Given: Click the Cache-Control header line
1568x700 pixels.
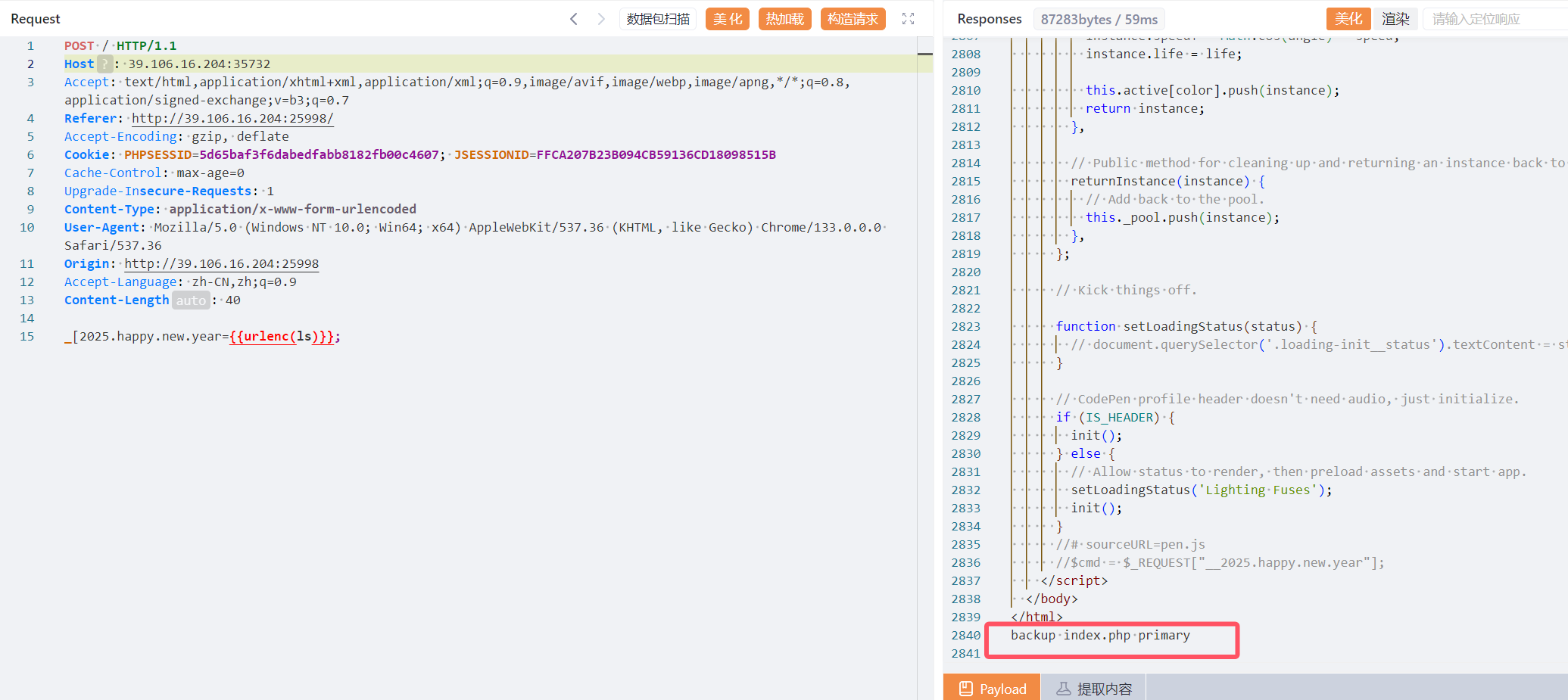Looking at the screenshot, I should (x=154, y=173).
